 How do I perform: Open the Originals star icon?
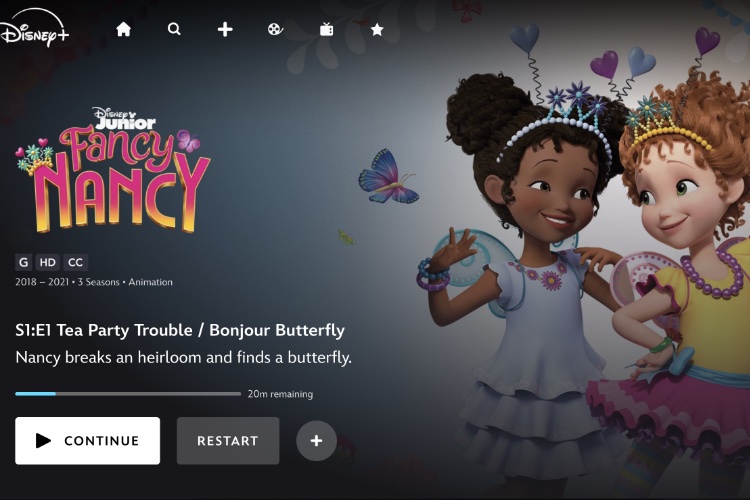pos(377,30)
